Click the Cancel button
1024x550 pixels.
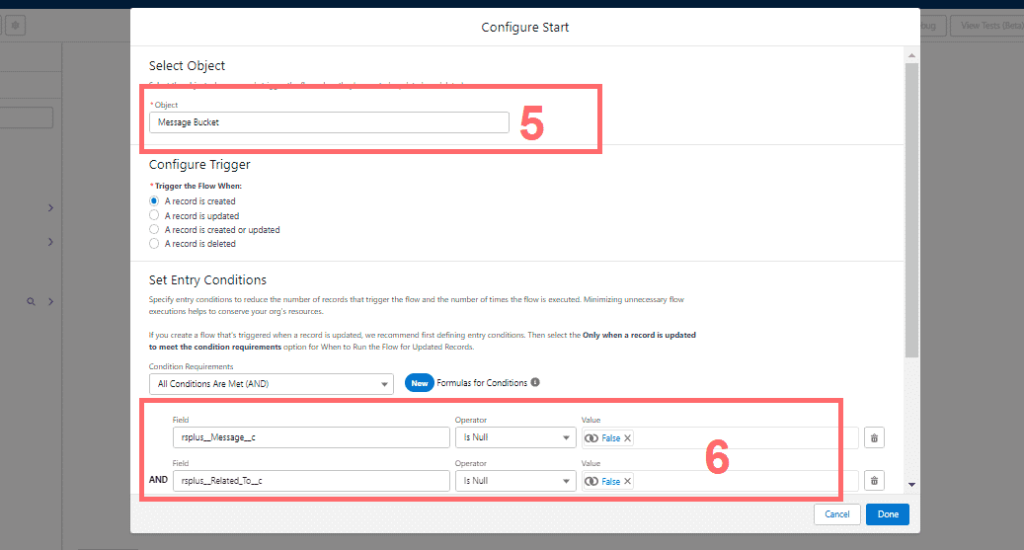(x=837, y=514)
